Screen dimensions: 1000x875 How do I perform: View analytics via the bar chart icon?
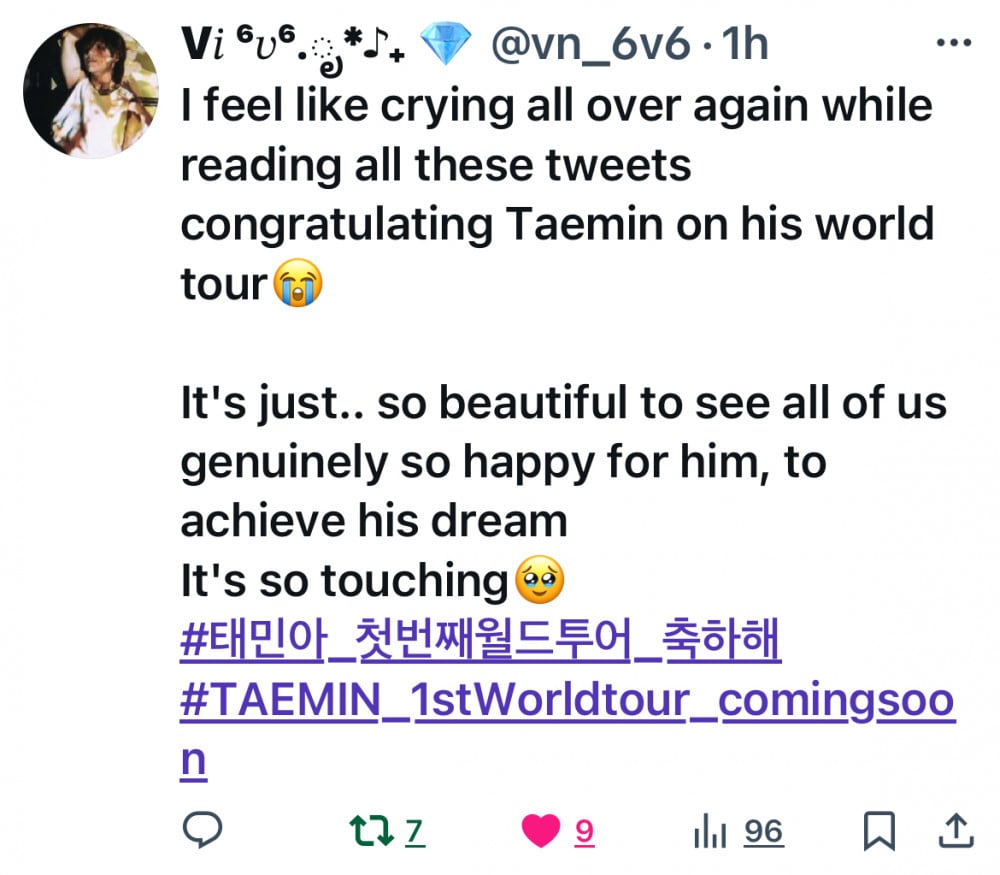(710, 830)
